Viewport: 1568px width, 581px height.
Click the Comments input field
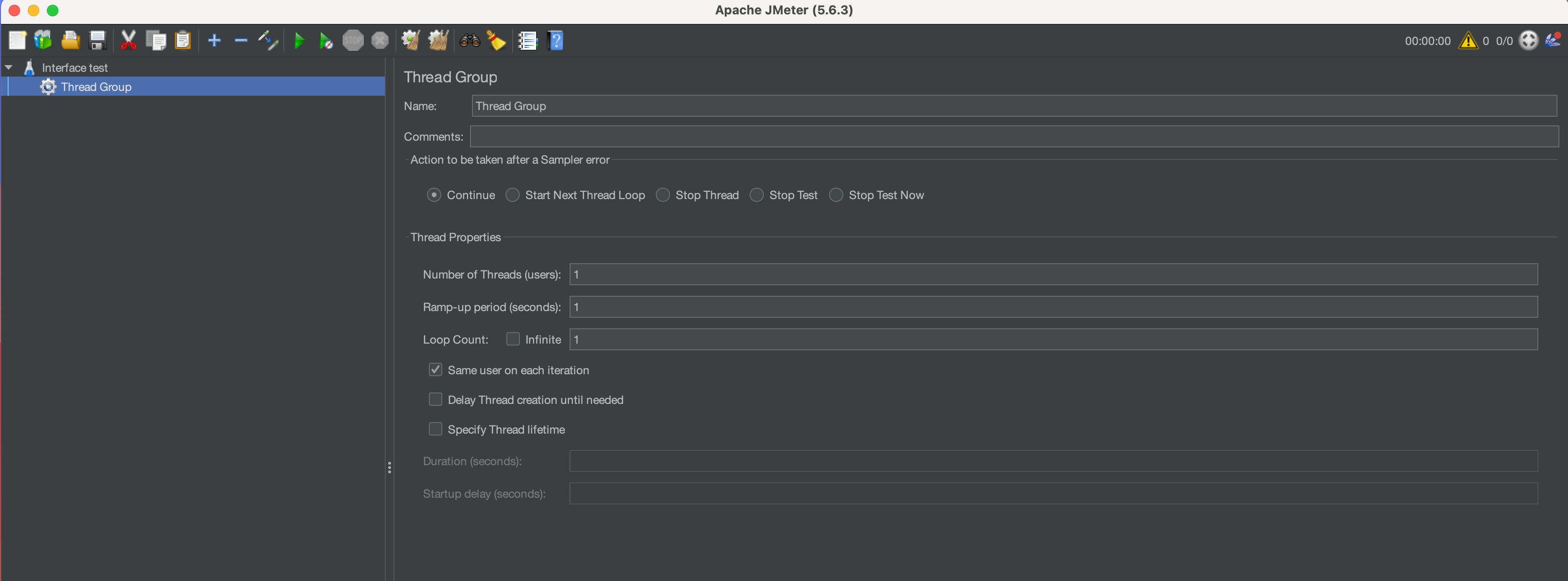click(x=1014, y=136)
